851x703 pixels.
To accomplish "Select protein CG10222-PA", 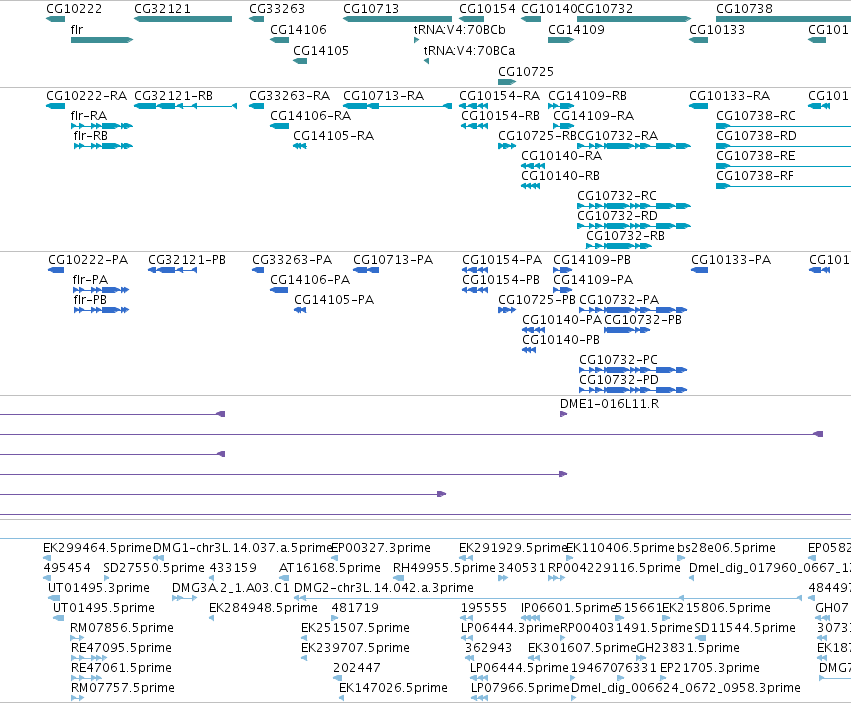I will pyautogui.click(x=88, y=260).
